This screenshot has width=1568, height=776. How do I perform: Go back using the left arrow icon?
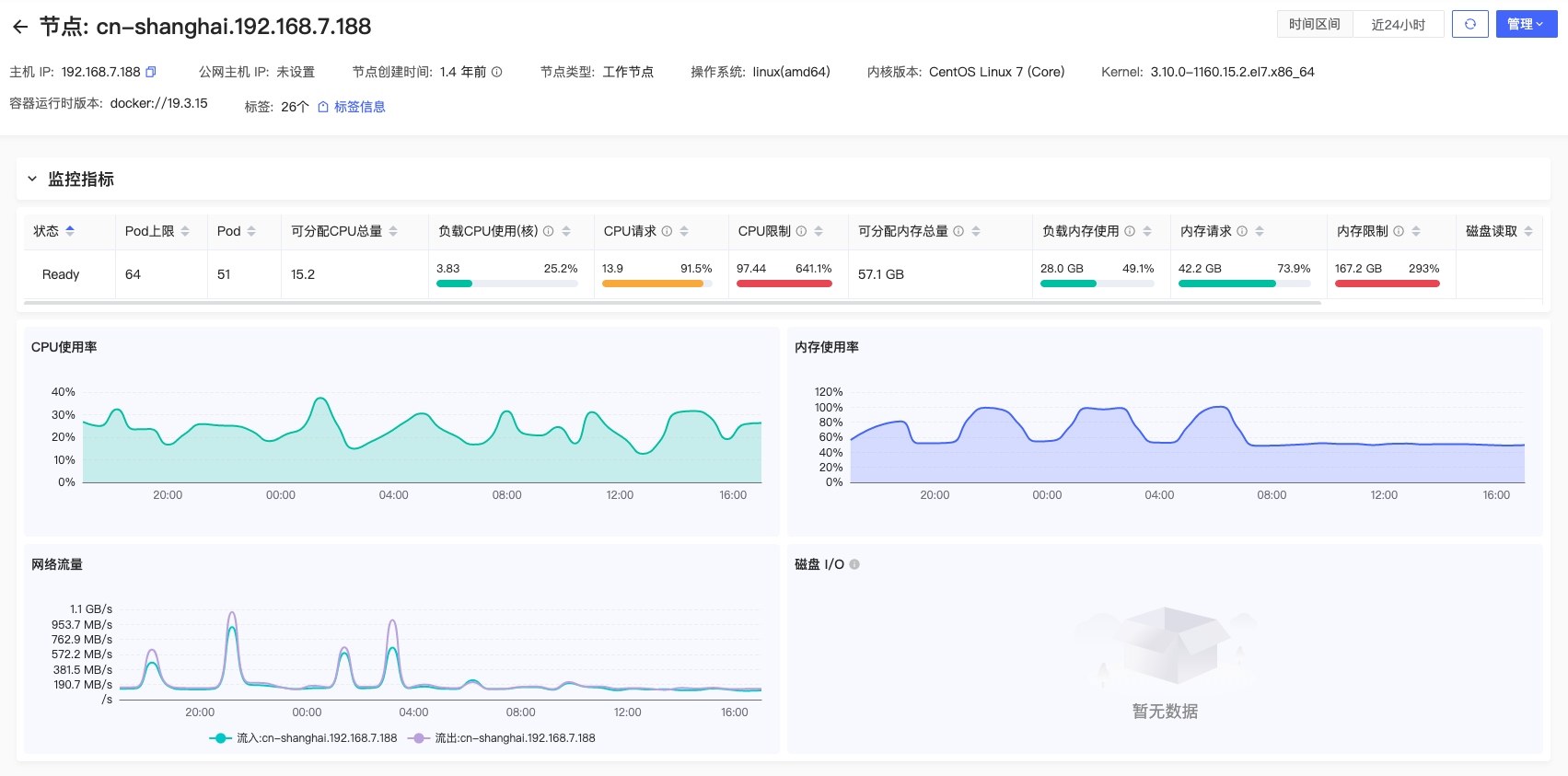20,27
